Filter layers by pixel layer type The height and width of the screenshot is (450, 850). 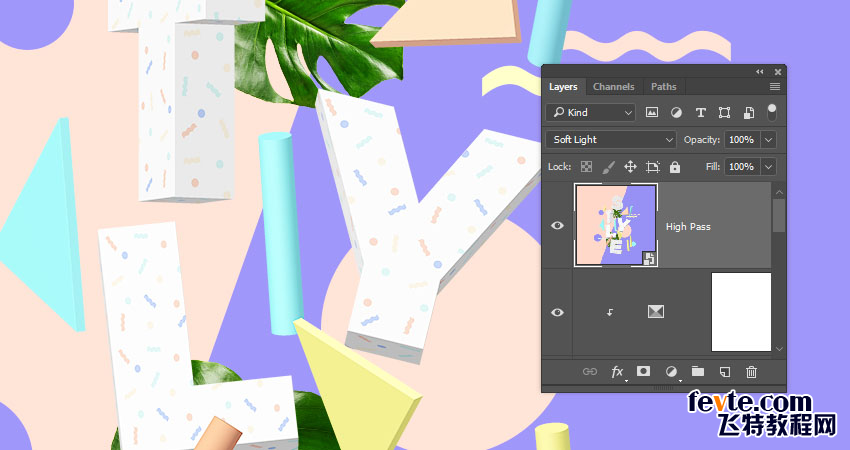[x=652, y=113]
